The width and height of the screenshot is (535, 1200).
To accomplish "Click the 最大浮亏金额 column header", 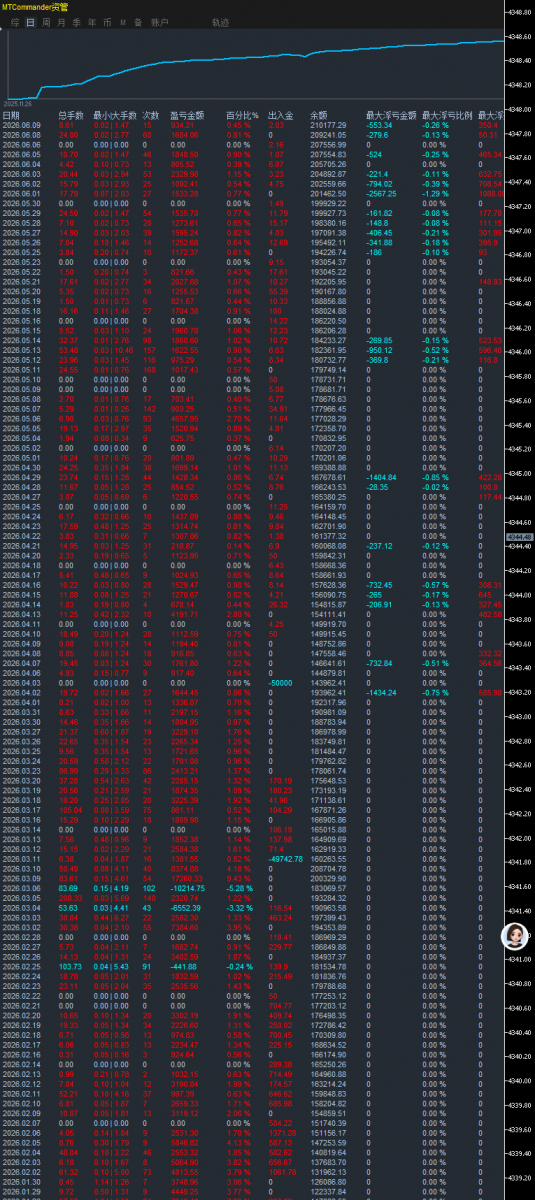I will pos(391,116).
